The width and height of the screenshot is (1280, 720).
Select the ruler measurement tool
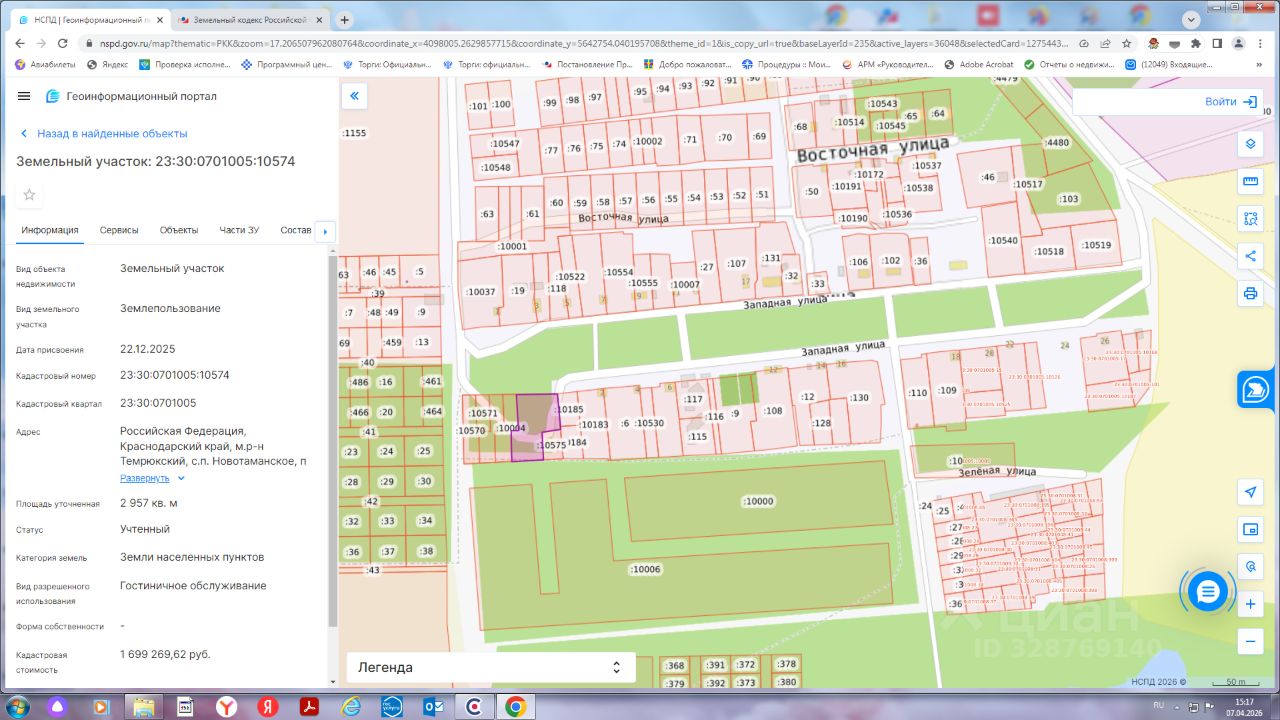pyautogui.click(x=1249, y=181)
